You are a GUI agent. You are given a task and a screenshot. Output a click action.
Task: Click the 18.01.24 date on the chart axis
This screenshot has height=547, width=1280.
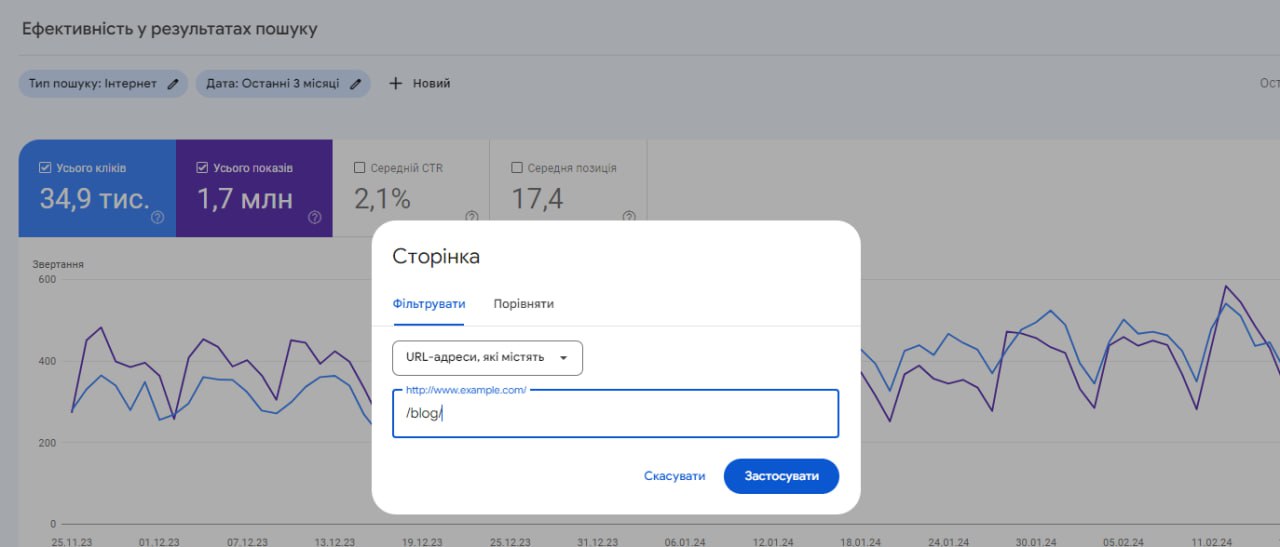(x=861, y=541)
